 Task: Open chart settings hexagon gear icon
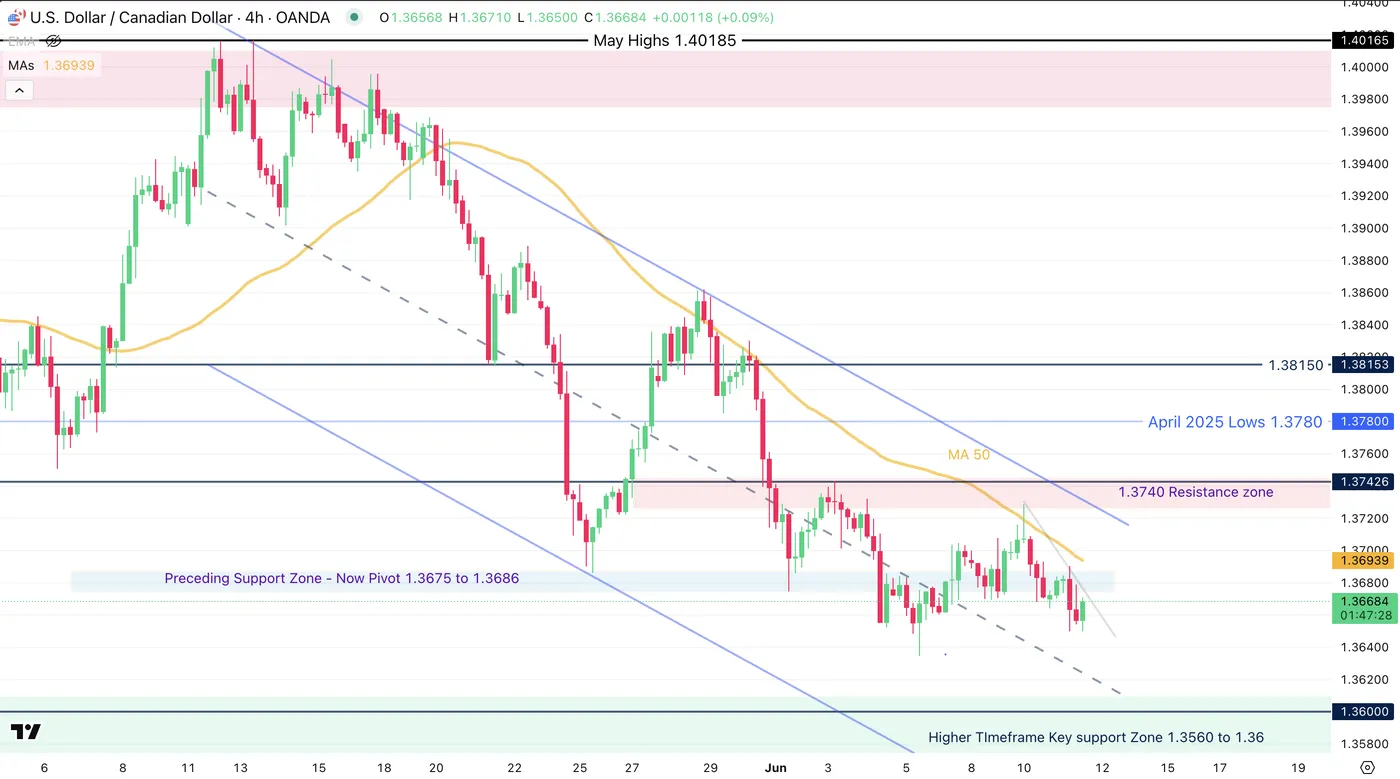1366,767
